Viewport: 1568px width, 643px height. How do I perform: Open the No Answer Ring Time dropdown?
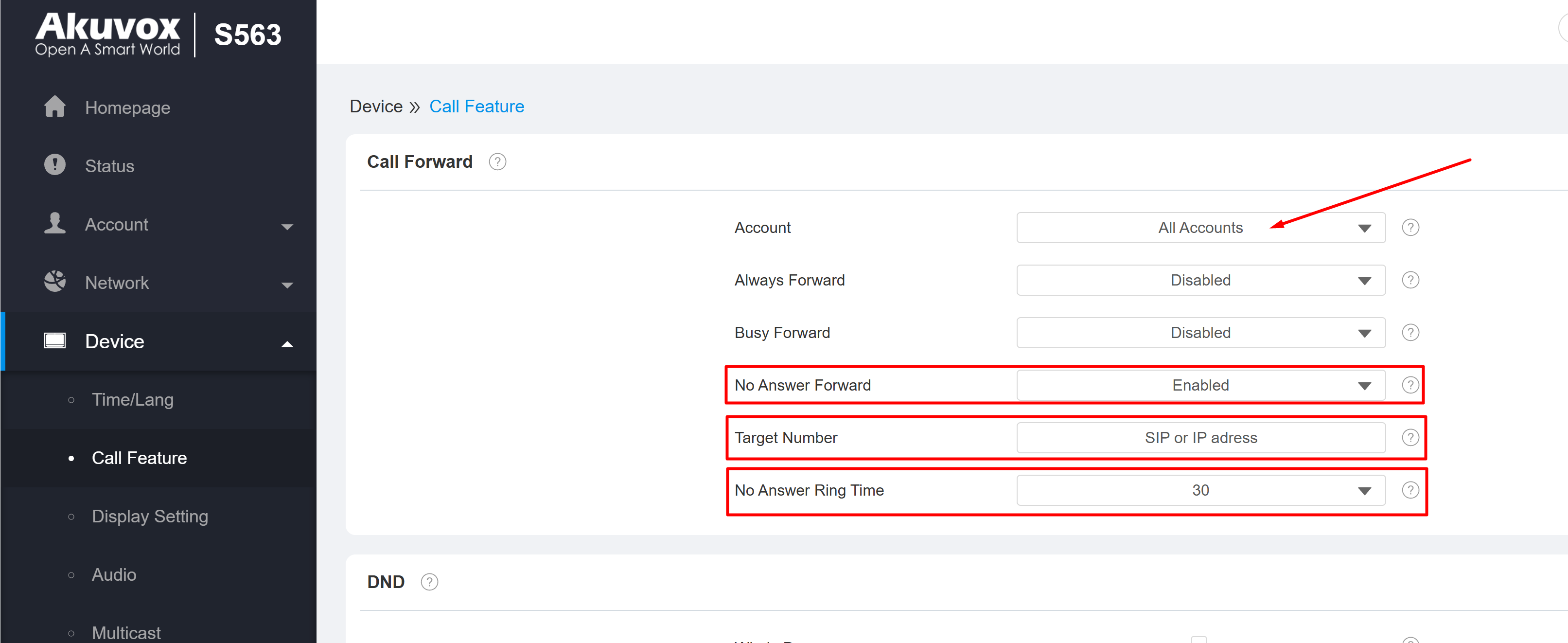point(1200,490)
